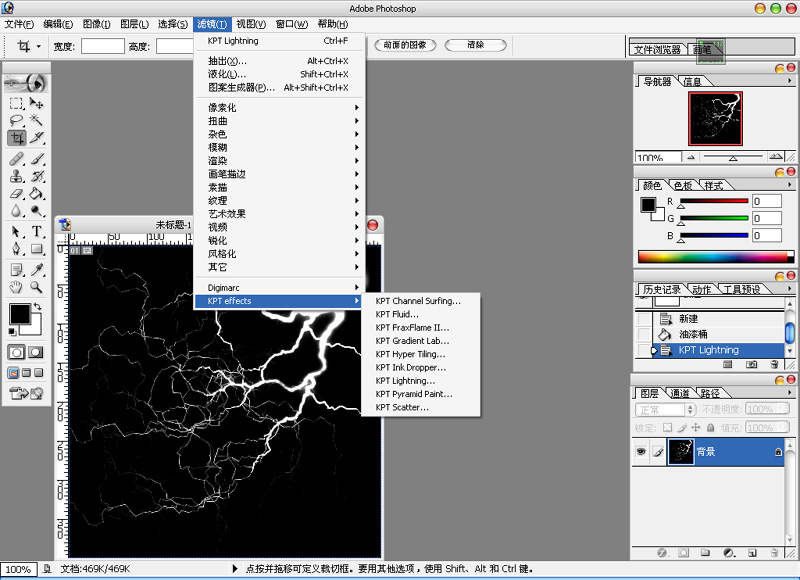Select the Zoom magnifier tool

click(36, 287)
